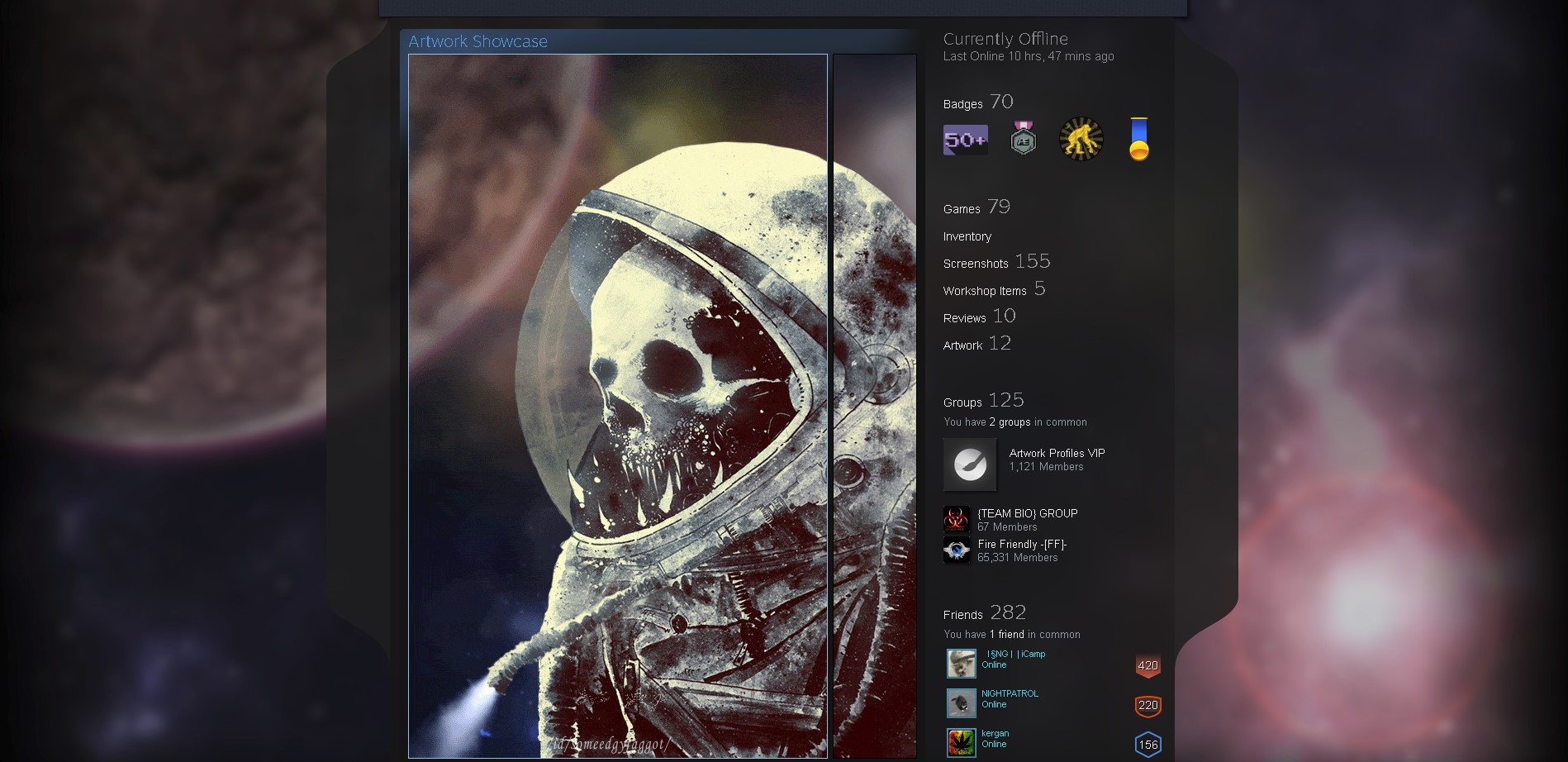Open iCamp friend's avatar

click(x=962, y=664)
